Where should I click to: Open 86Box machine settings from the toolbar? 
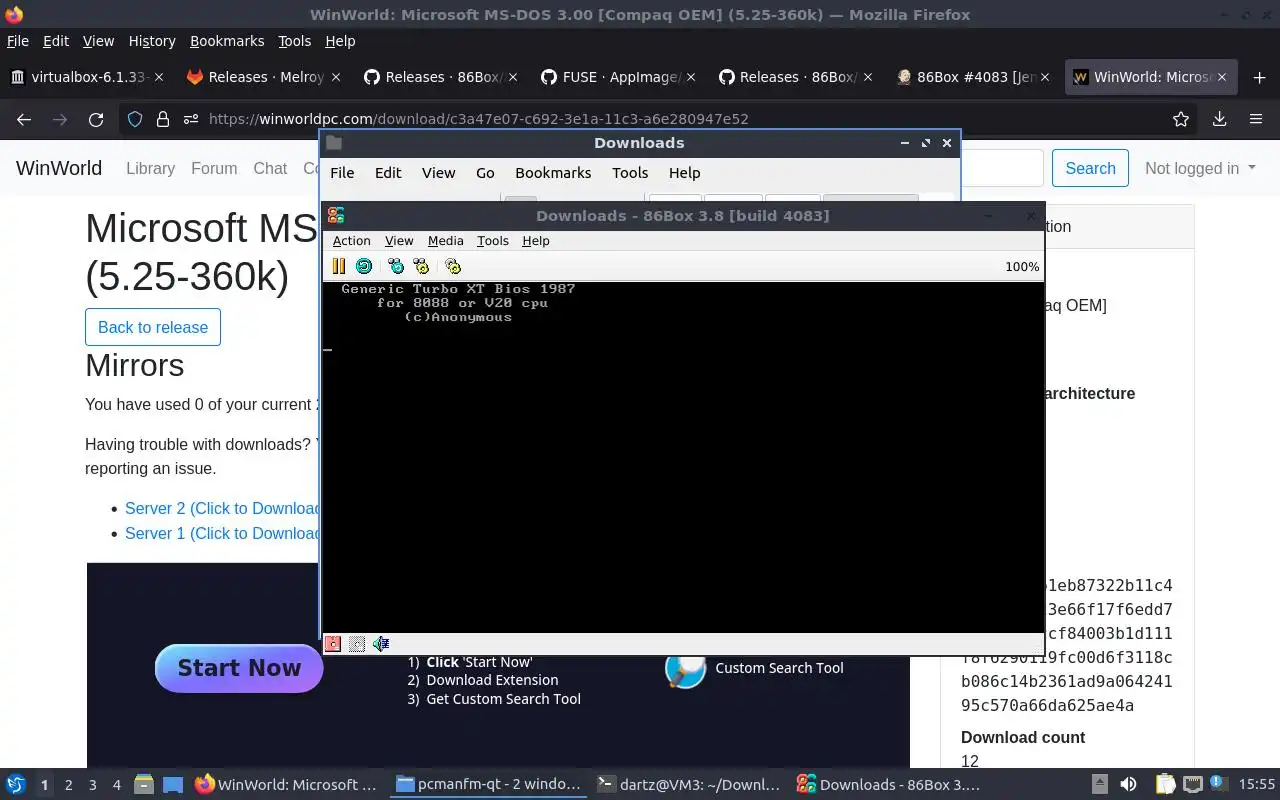point(453,266)
